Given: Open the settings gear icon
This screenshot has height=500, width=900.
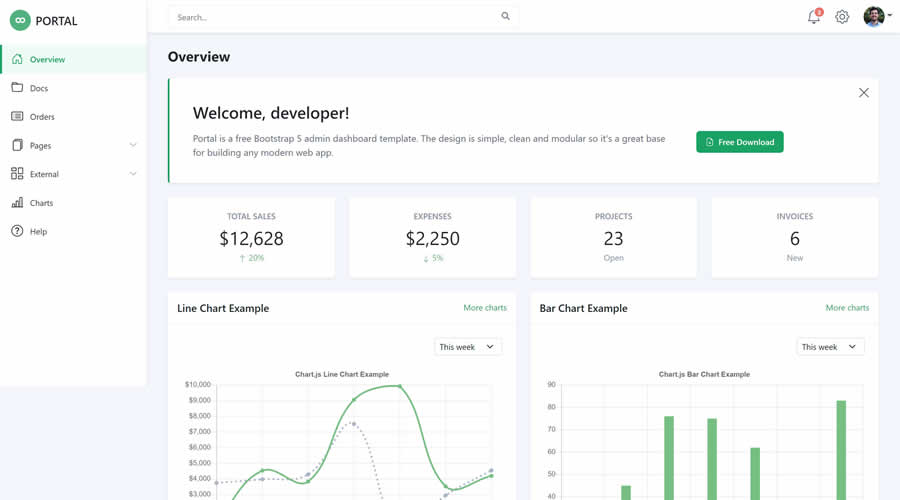Looking at the screenshot, I should [x=842, y=17].
